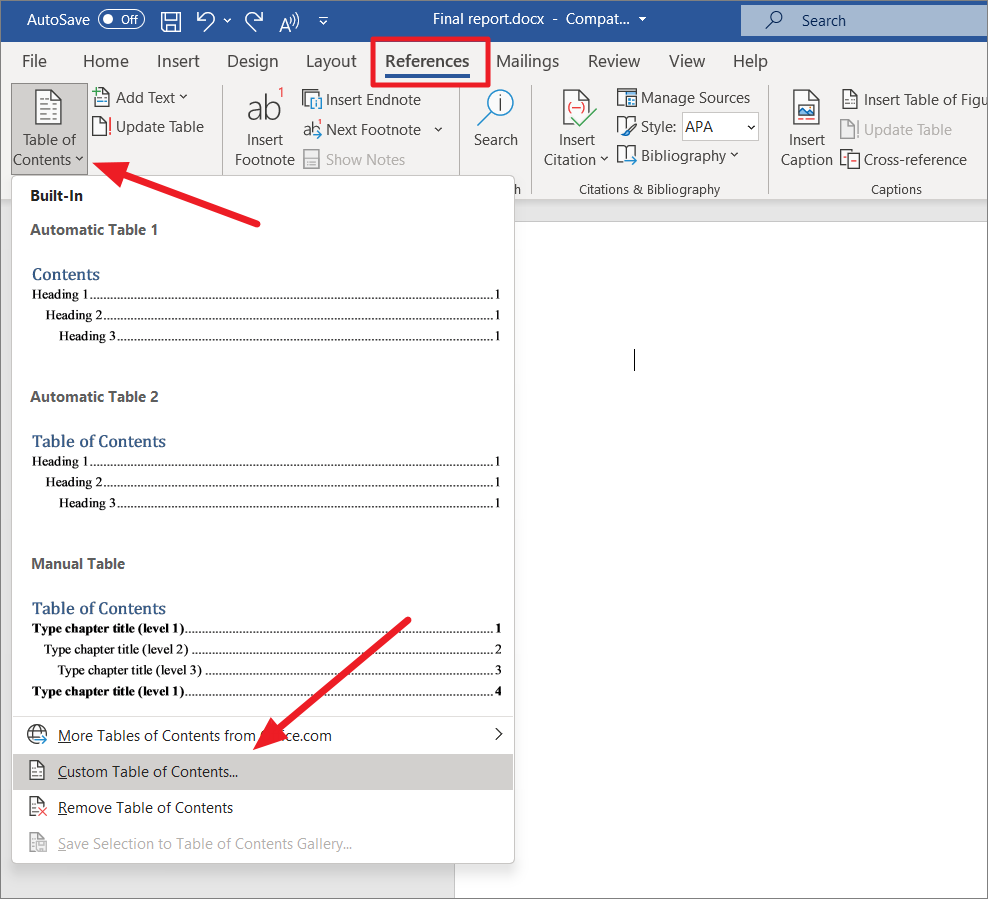
Task: Insert a footnote into the document
Action: [x=264, y=127]
